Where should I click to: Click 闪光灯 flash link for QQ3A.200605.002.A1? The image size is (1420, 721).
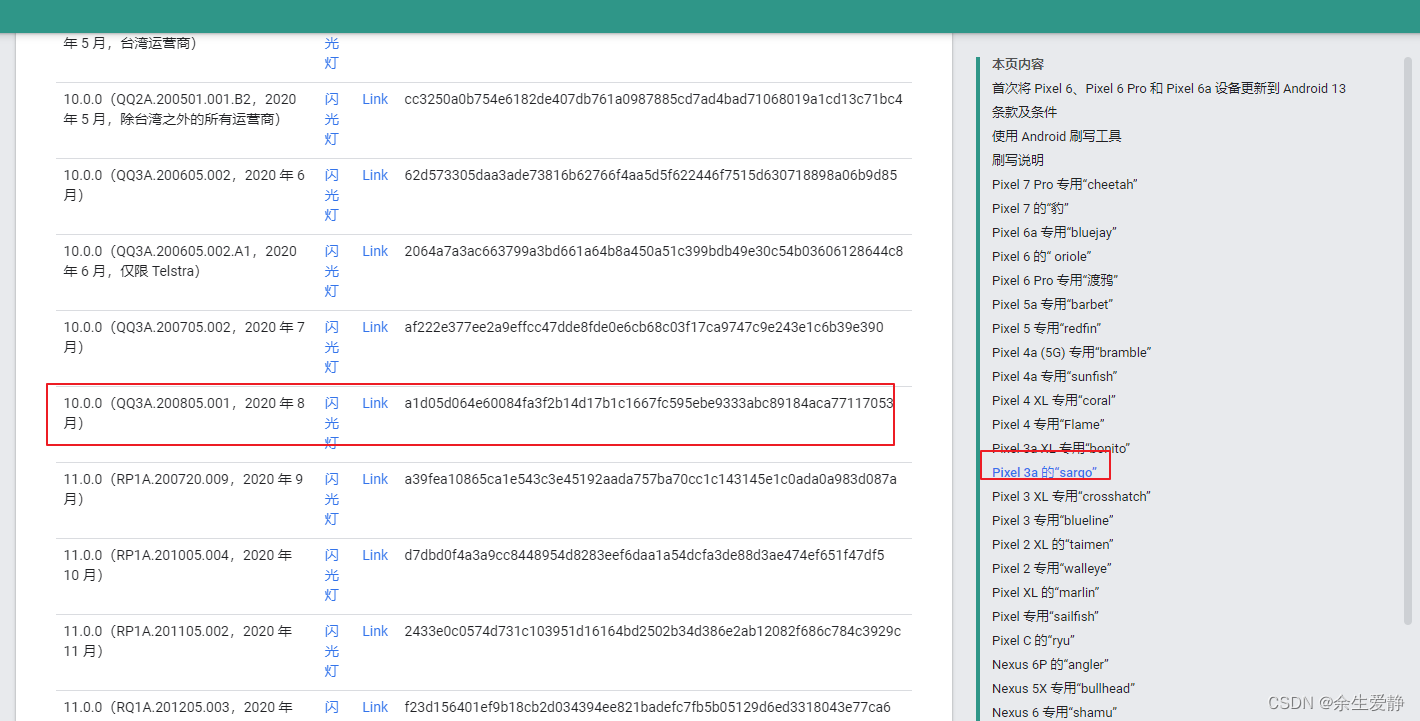[332, 271]
